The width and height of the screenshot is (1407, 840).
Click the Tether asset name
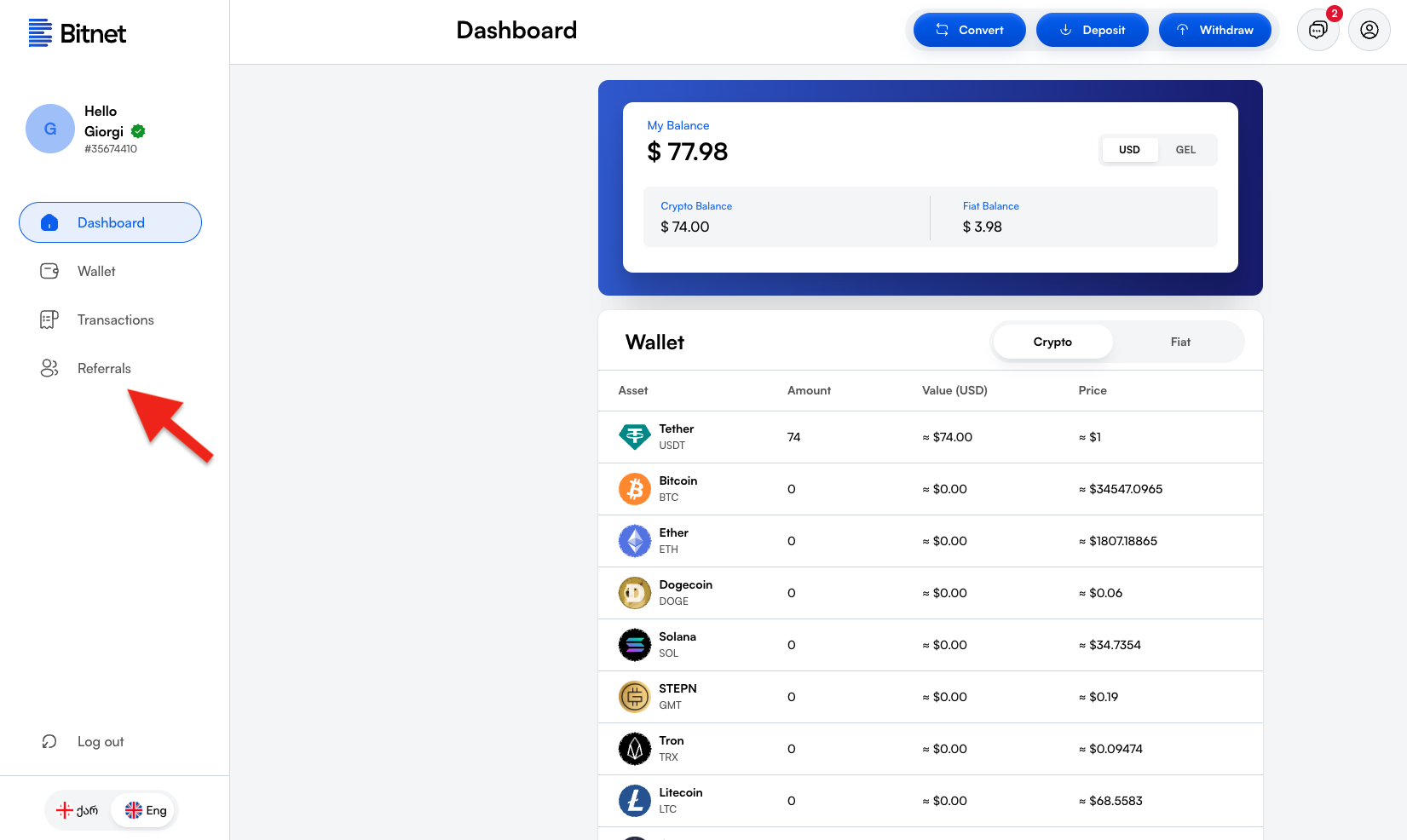pos(676,429)
